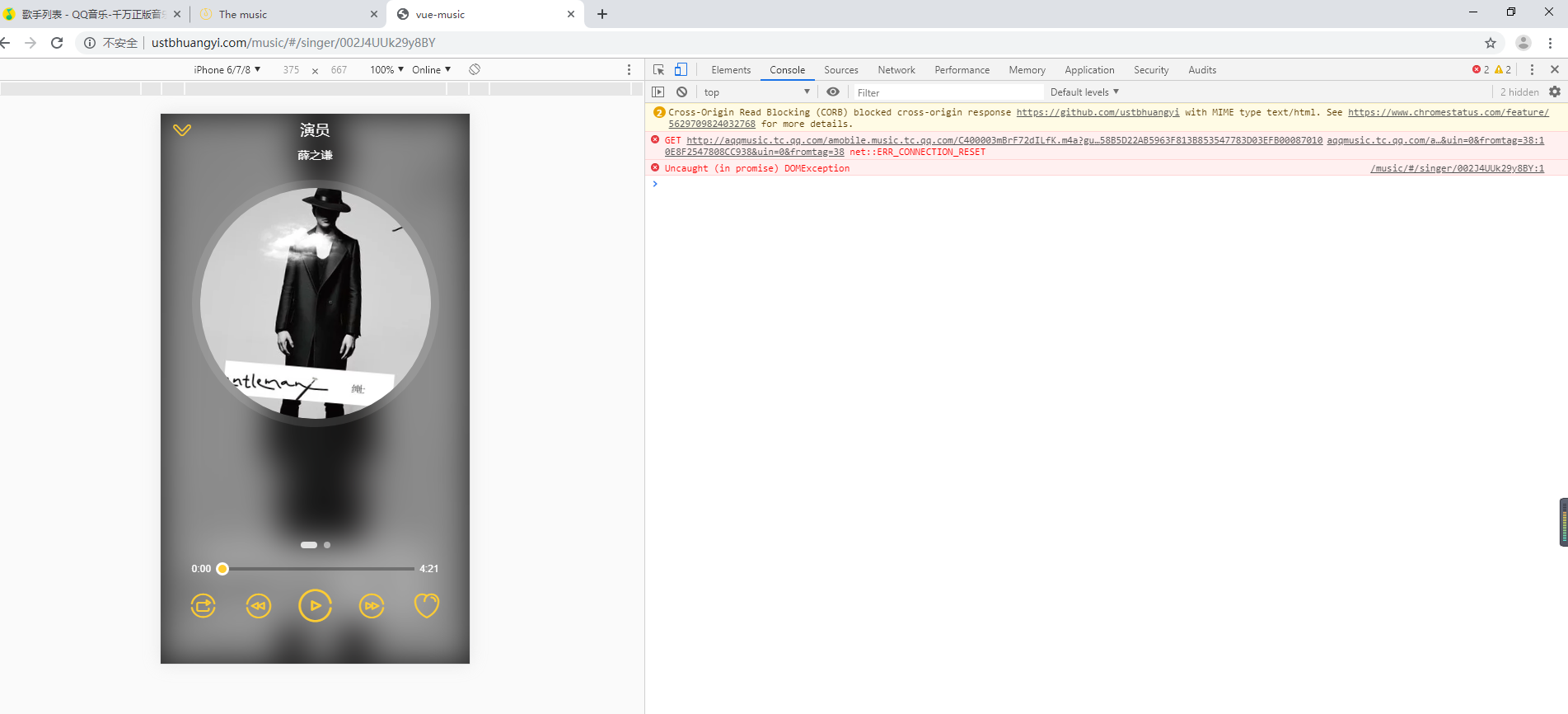Click the rotating album cover disc

[315, 303]
